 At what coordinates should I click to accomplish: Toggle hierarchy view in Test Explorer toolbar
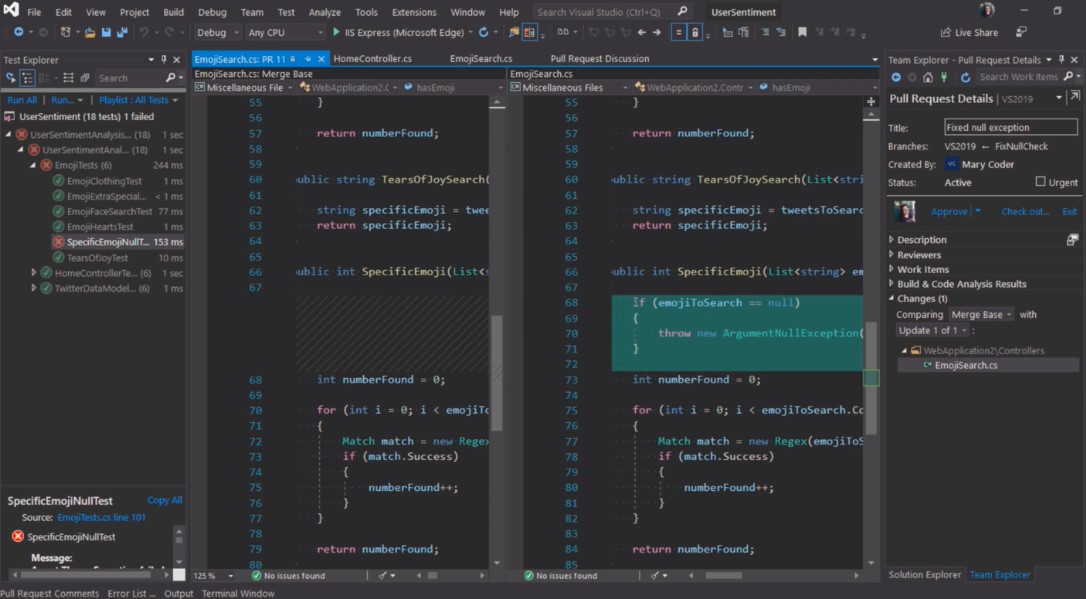point(28,78)
